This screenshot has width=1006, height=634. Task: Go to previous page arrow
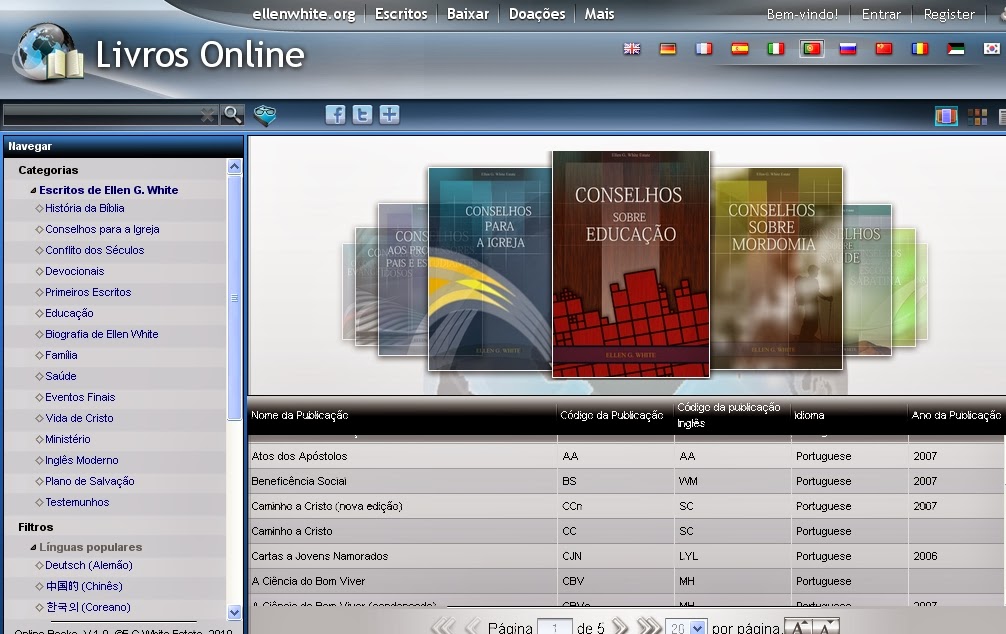pyautogui.click(x=473, y=626)
